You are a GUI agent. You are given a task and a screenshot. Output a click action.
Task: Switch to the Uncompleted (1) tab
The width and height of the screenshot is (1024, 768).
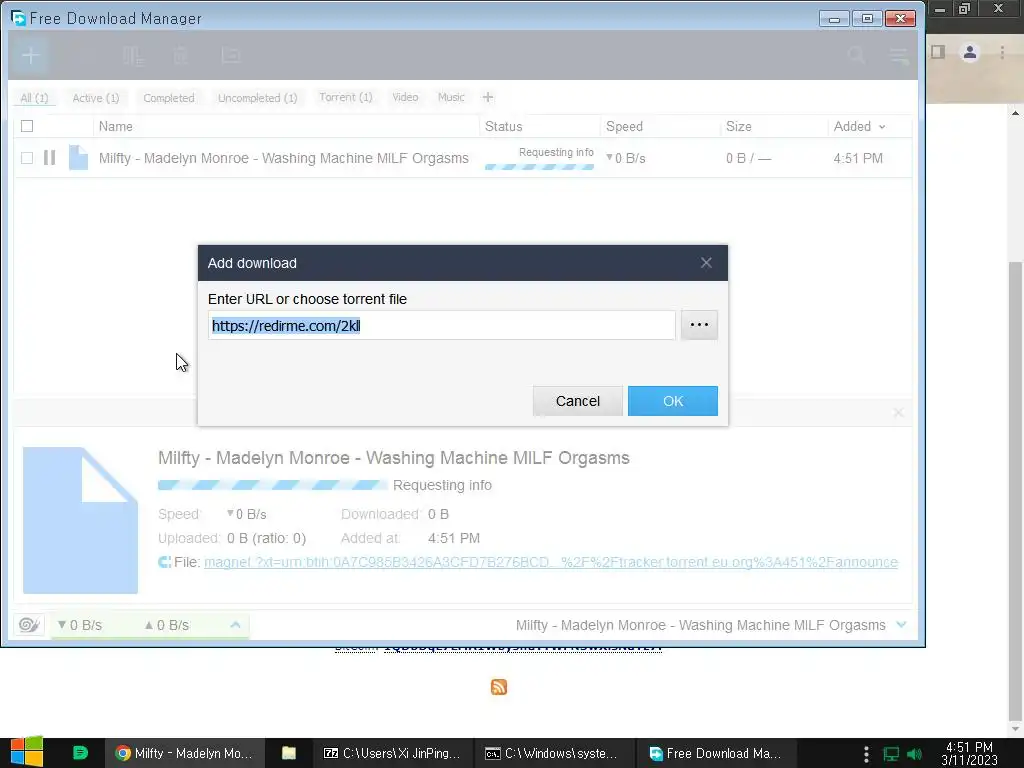257,98
